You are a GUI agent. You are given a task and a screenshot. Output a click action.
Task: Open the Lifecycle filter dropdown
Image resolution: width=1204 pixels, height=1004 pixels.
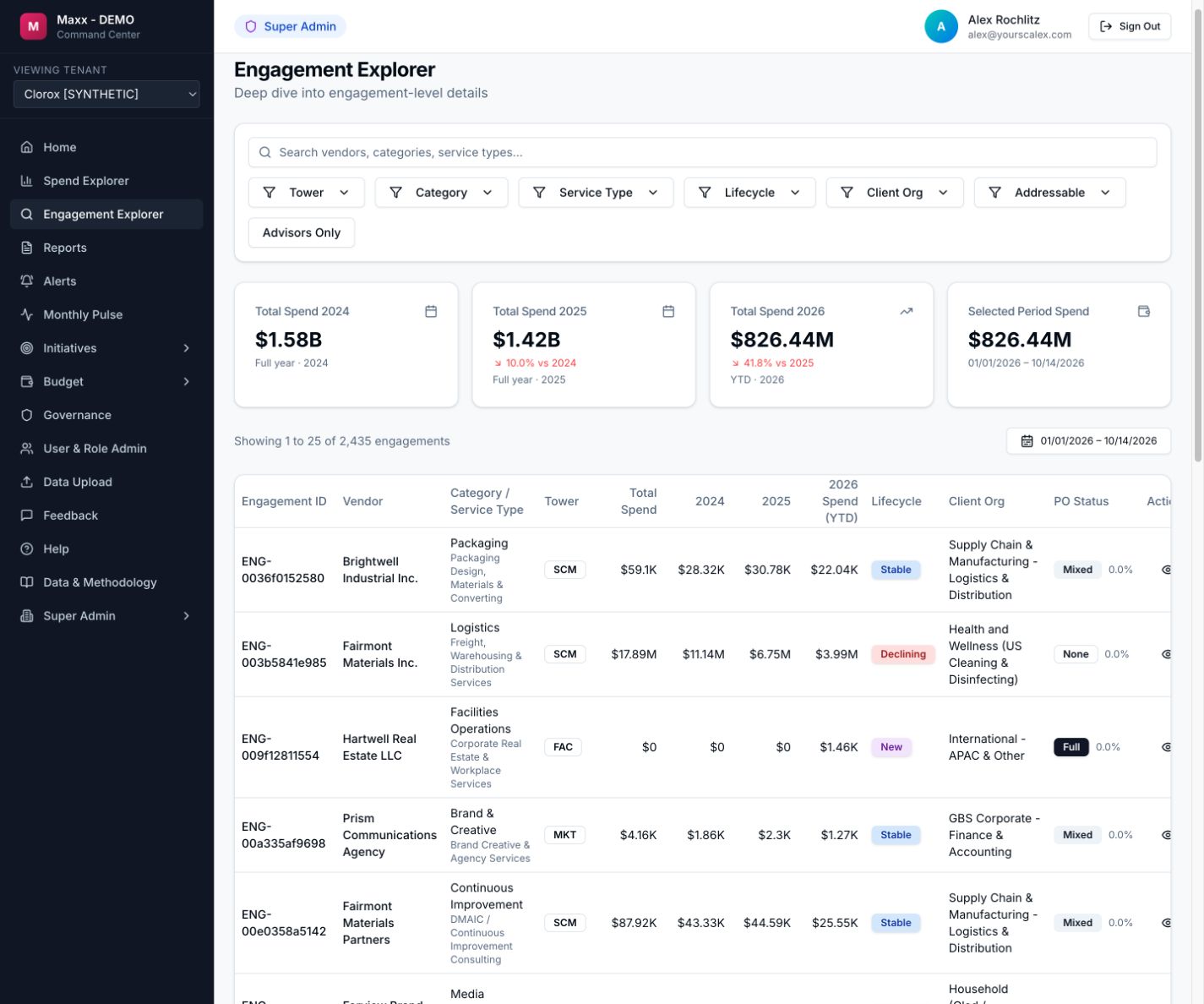pos(749,193)
